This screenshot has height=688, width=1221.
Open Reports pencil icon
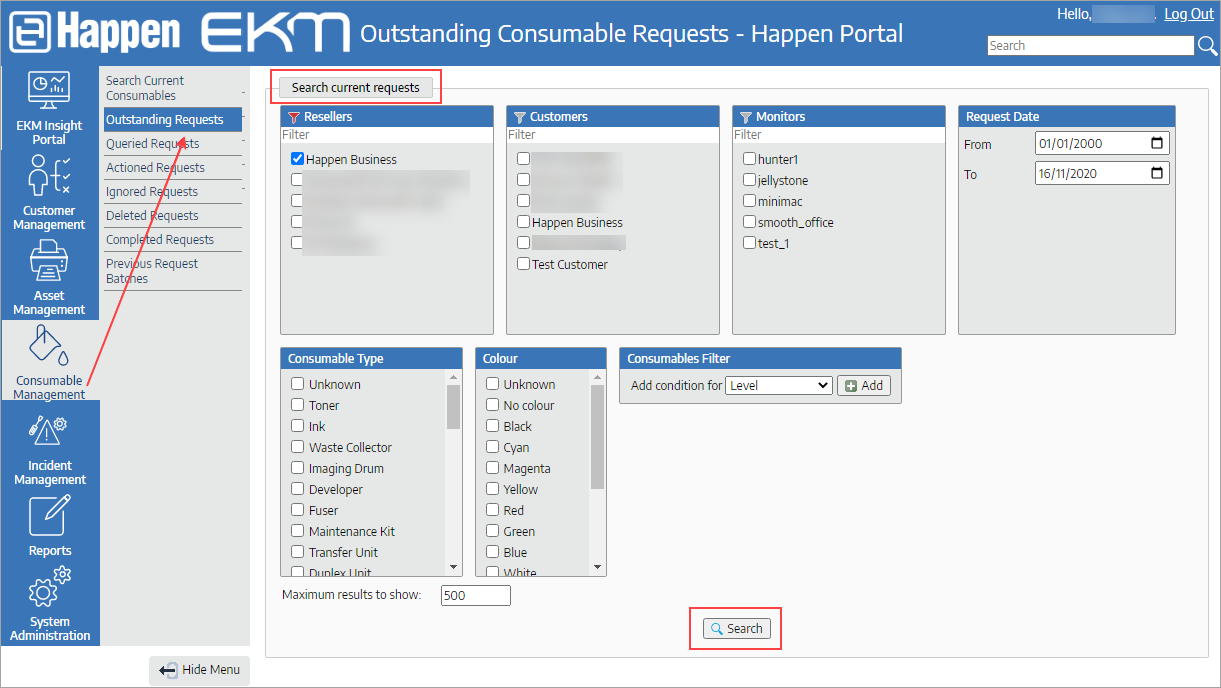(x=50, y=517)
